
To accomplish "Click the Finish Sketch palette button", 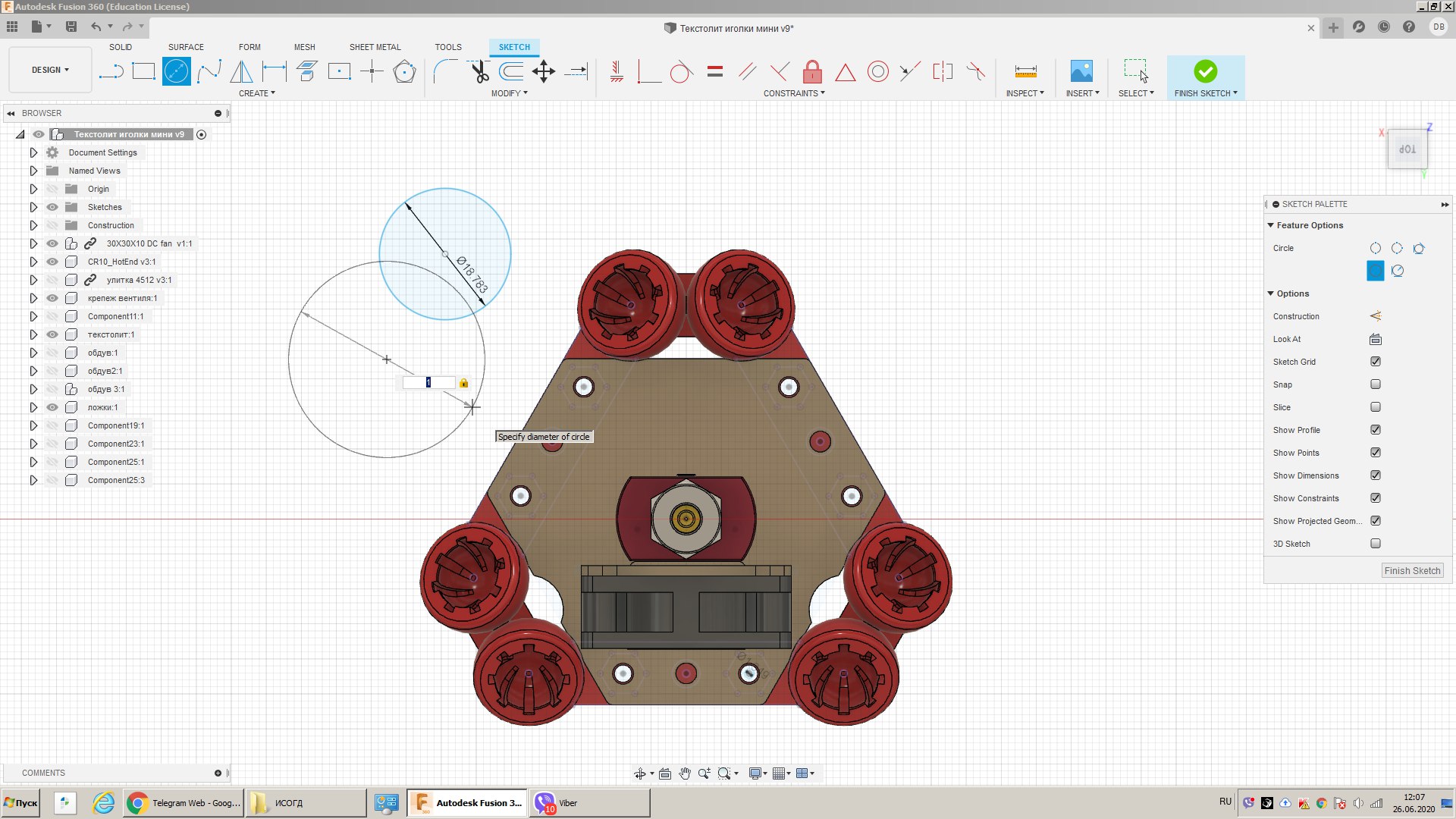I will [1411, 571].
